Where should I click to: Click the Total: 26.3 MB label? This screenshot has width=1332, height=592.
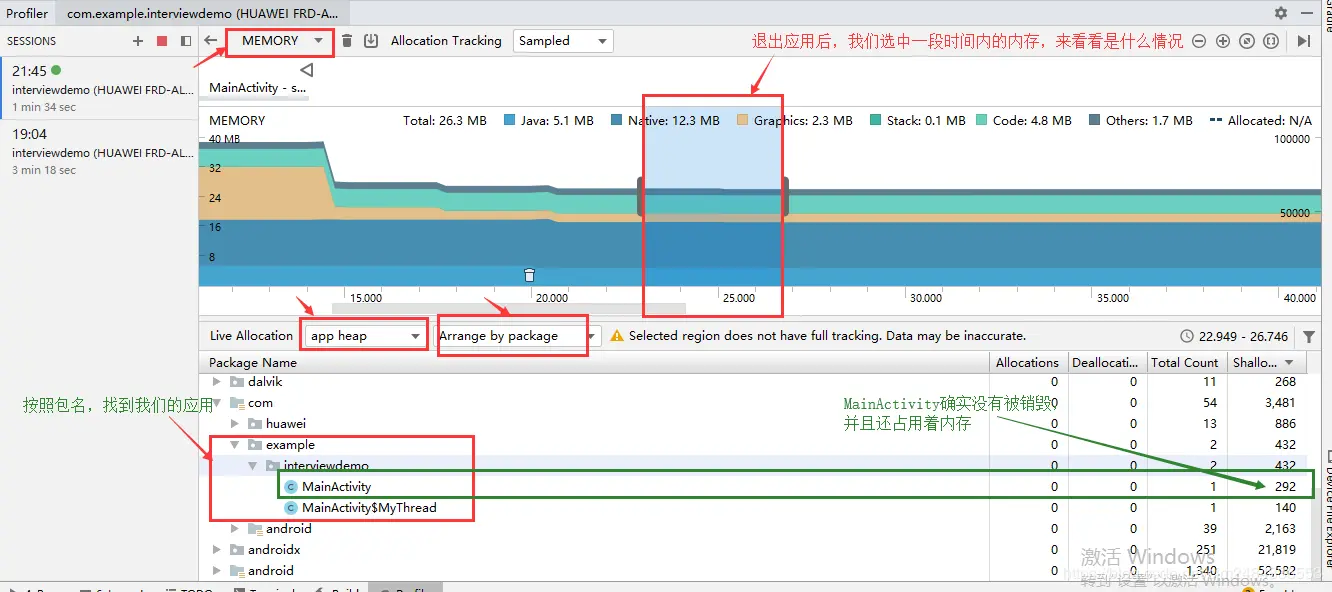(445, 121)
